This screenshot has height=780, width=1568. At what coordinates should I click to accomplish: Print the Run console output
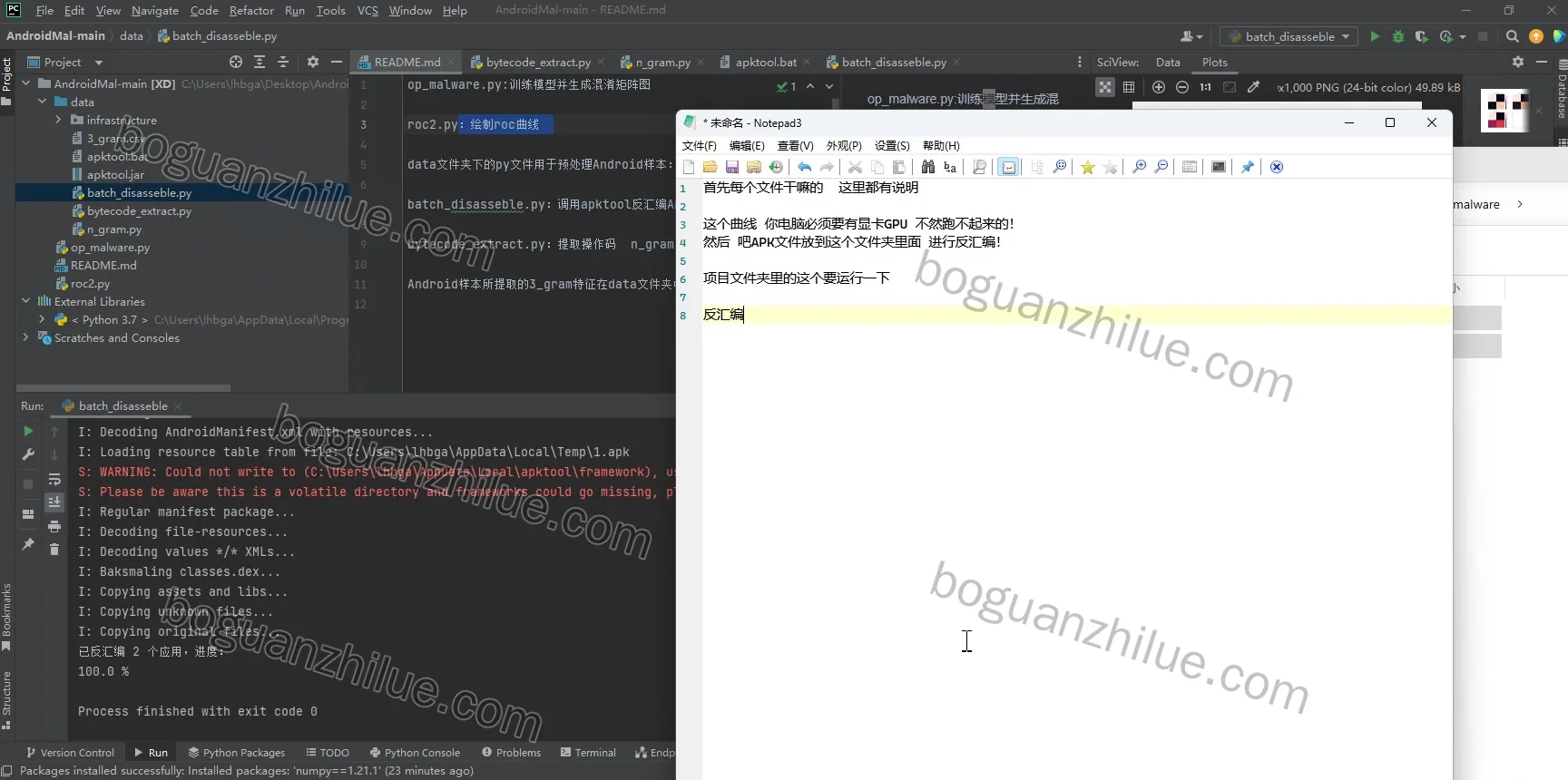tap(54, 526)
